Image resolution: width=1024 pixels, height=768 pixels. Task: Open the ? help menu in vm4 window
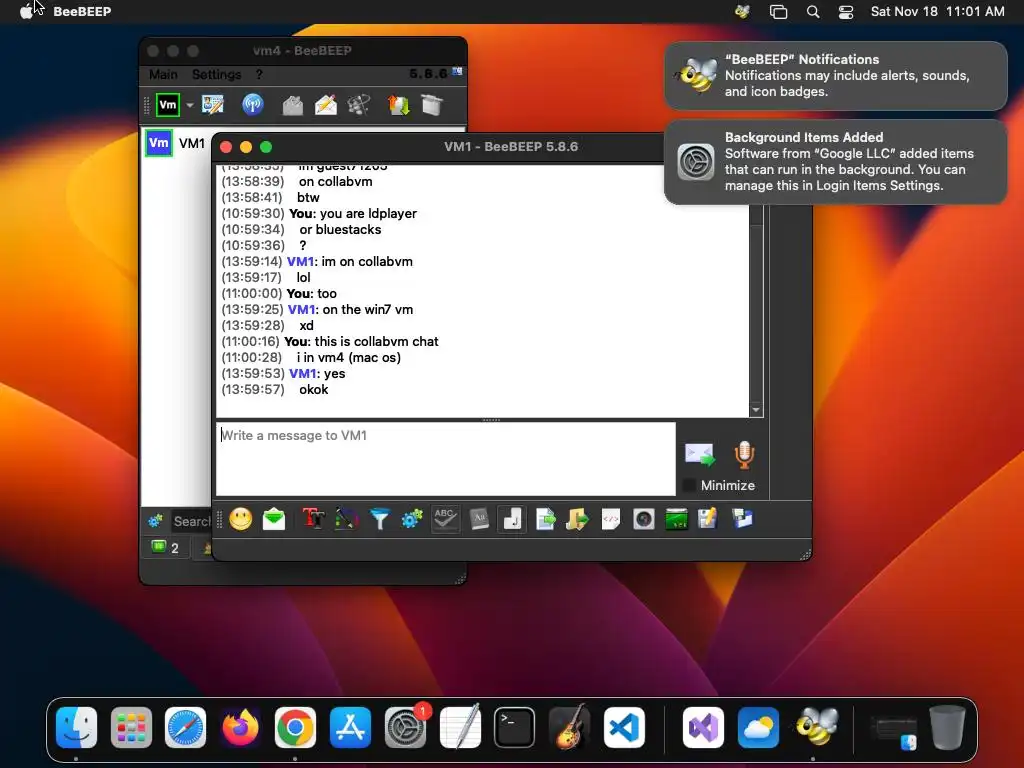[259, 74]
